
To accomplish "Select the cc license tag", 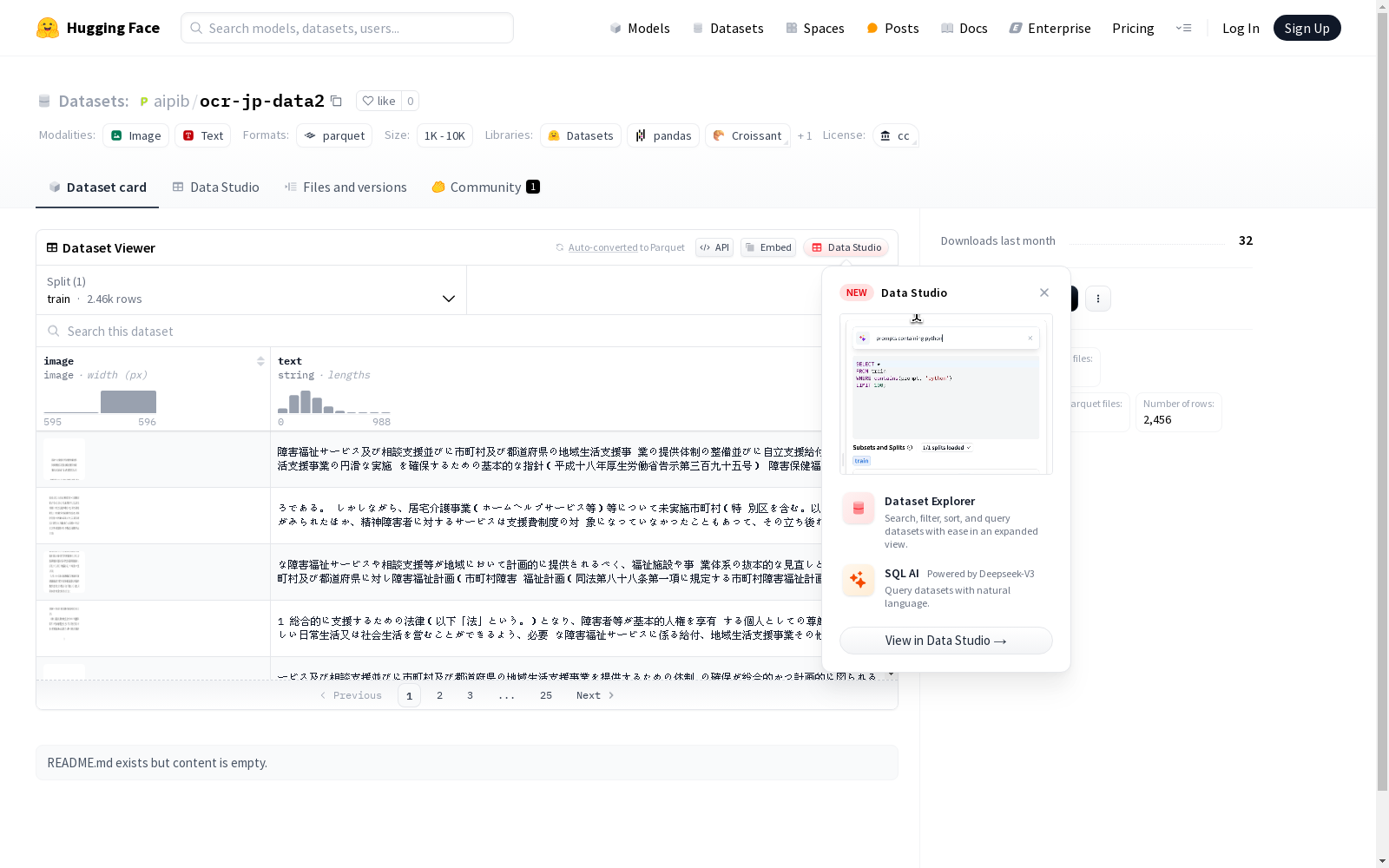I will (895, 135).
